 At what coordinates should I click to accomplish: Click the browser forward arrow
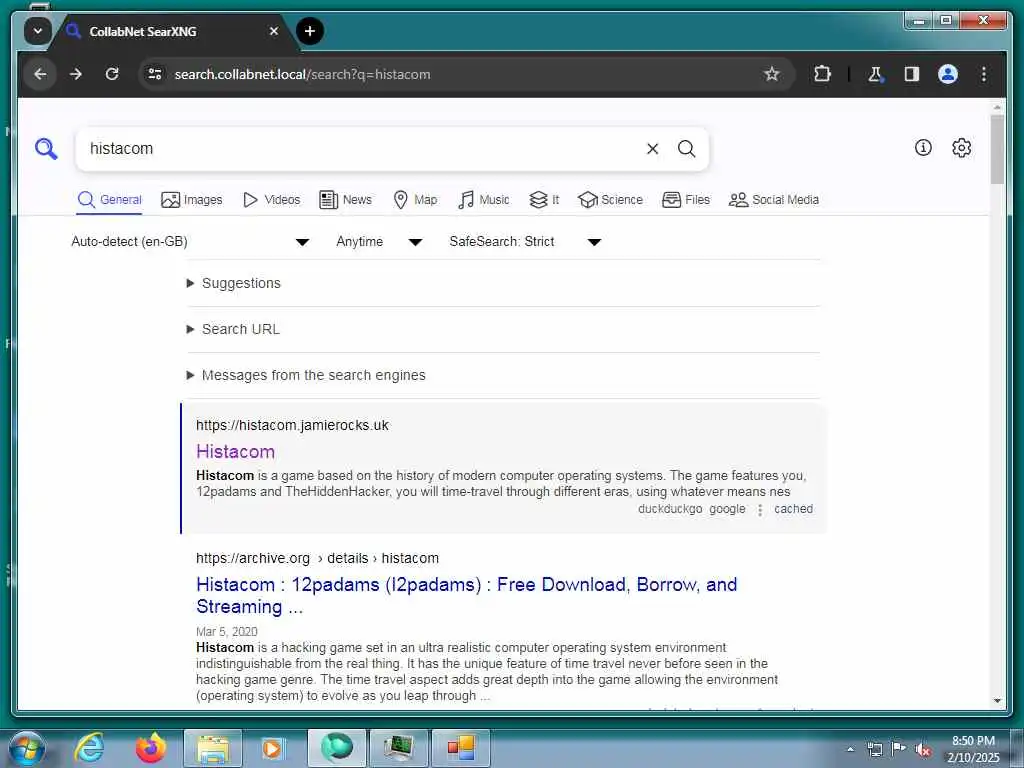[x=76, y=74]
